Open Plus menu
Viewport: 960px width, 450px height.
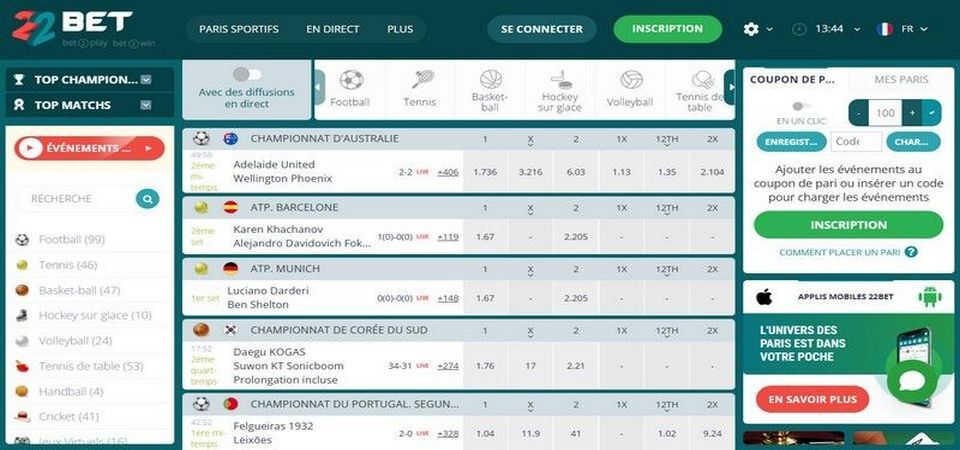[x=400, y=29]
